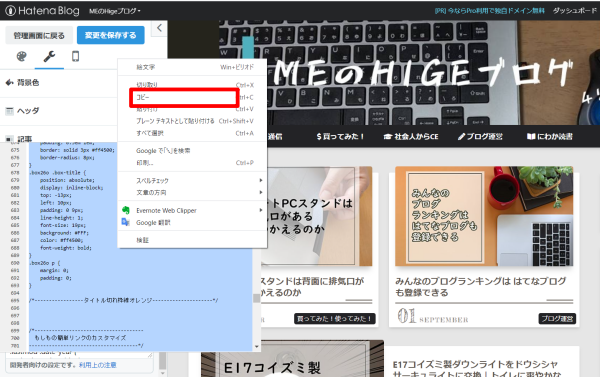Select すべて選択 in the context menu
Screen dimensions: 600x377
click(192, 133)
